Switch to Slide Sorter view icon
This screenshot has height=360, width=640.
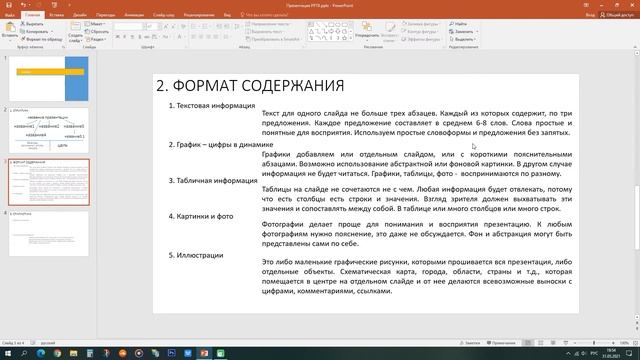click(540, 343)
